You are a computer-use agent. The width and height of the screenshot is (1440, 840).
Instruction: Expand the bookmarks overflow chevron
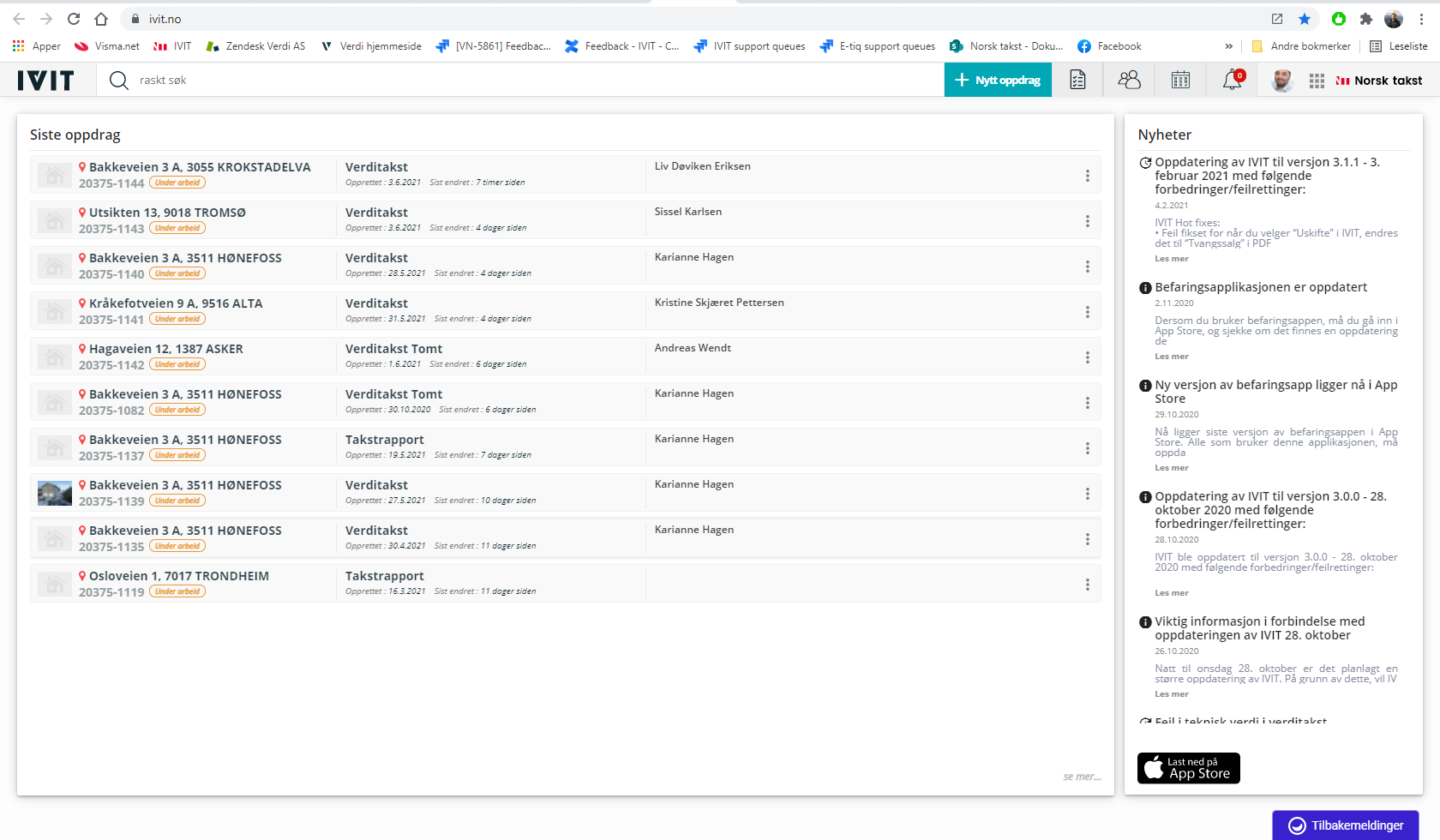coord(1229,46)
